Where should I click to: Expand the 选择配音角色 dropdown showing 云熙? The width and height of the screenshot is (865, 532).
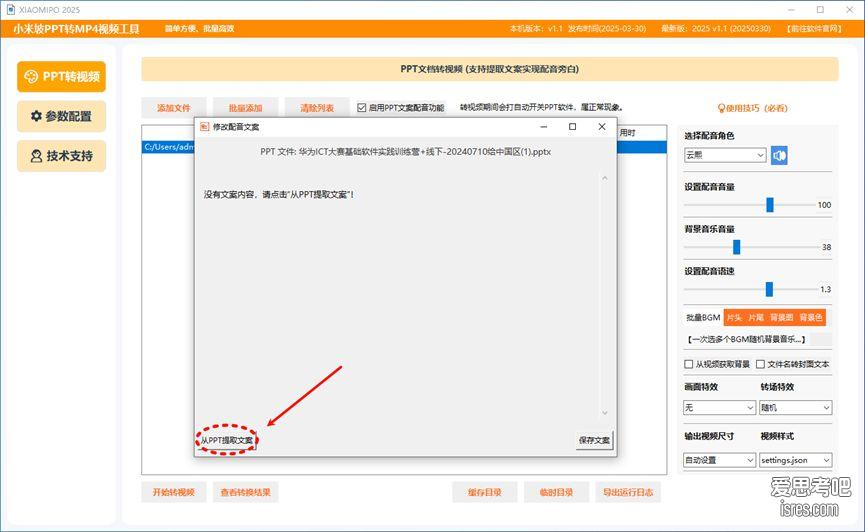point(725,155)
